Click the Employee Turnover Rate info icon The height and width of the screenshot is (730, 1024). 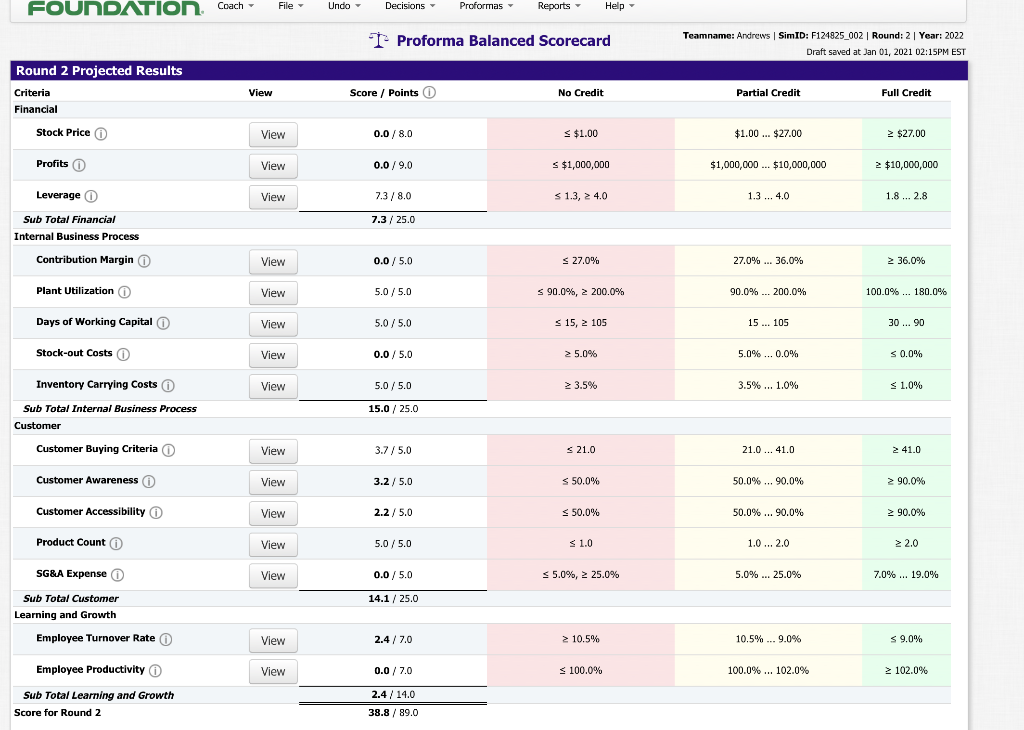tap(164, 638)
